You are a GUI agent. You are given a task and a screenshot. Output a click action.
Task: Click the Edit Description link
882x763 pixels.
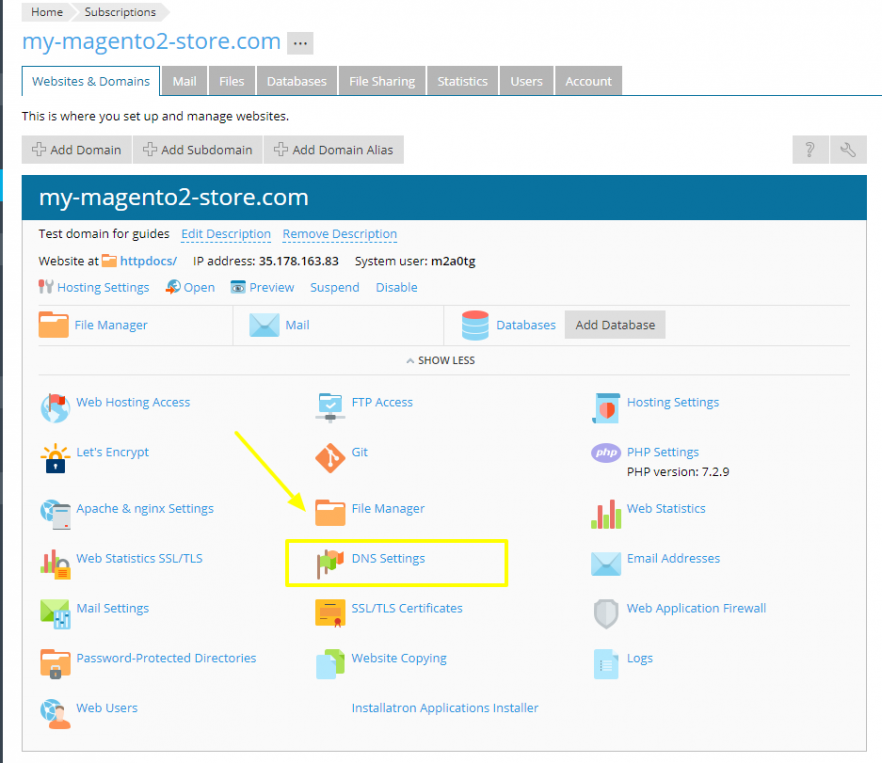[226, 234]
